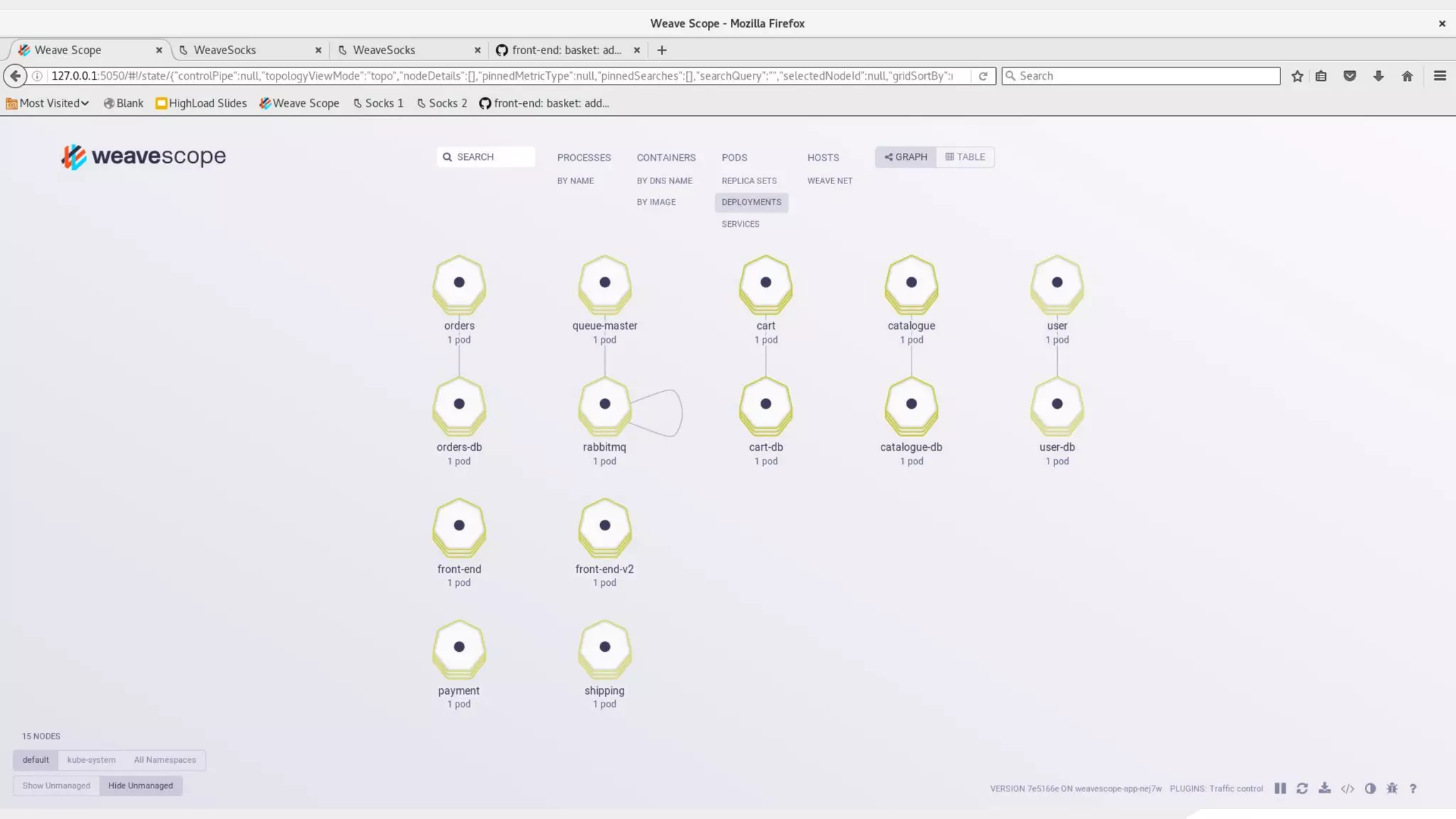Choose All Namespaces filter
Viewport: 1456px width, 819px height.
pos(164,760)
